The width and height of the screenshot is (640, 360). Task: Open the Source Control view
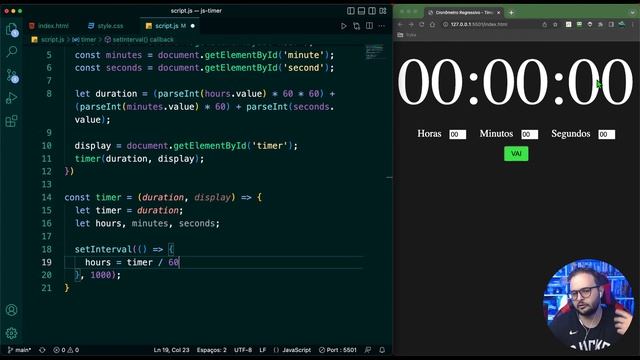(x=12, y=76)
